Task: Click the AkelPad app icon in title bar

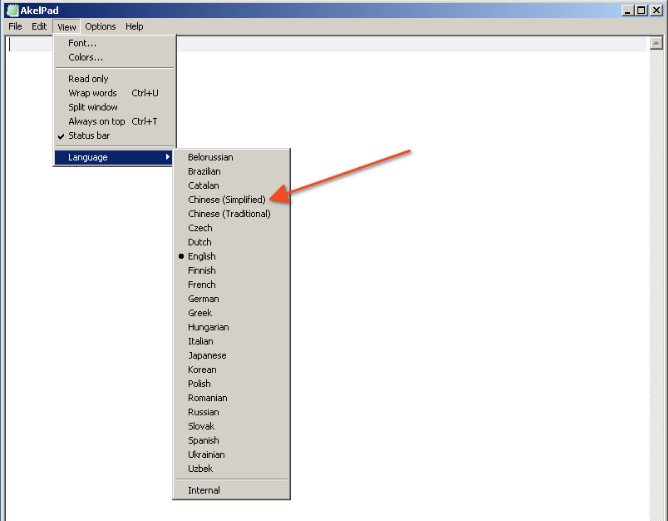Action: 12,10
